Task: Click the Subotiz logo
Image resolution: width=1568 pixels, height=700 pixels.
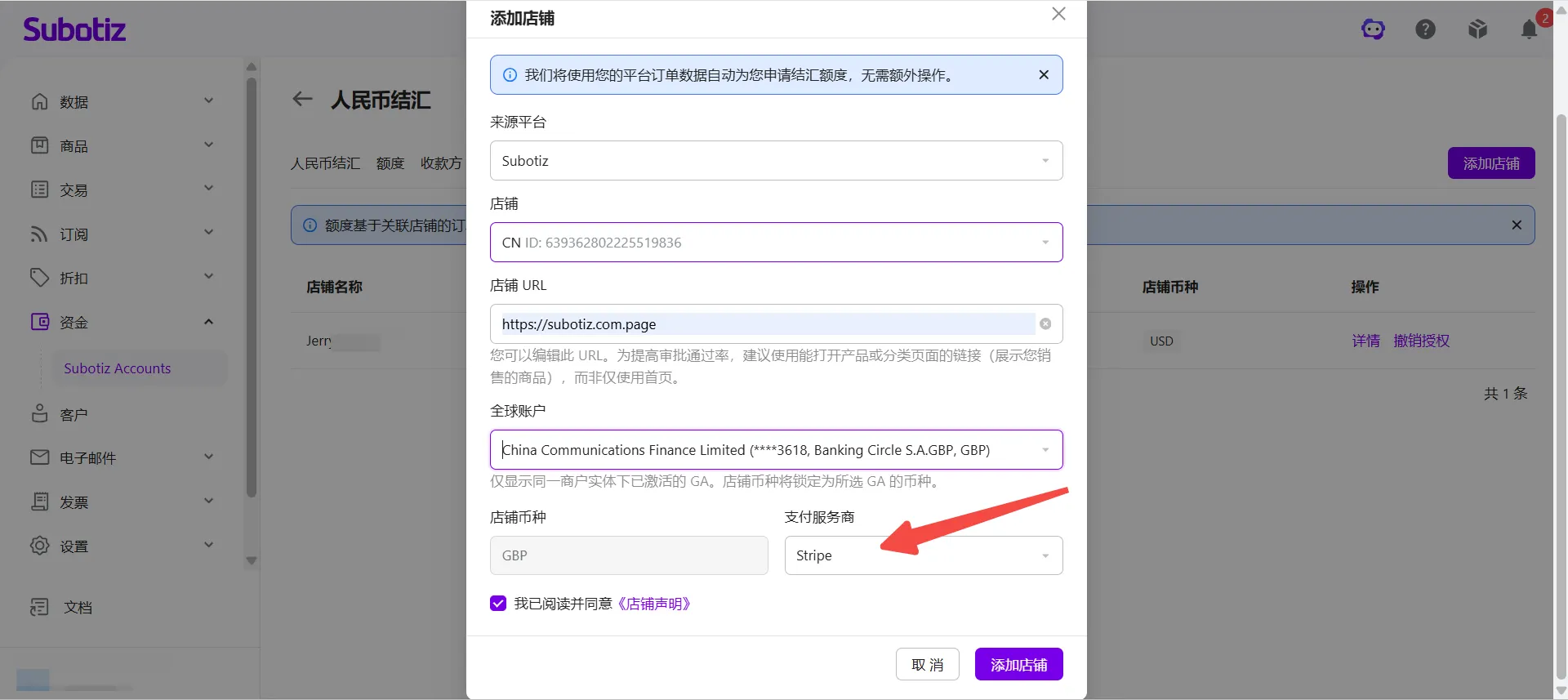Action: 74,29
